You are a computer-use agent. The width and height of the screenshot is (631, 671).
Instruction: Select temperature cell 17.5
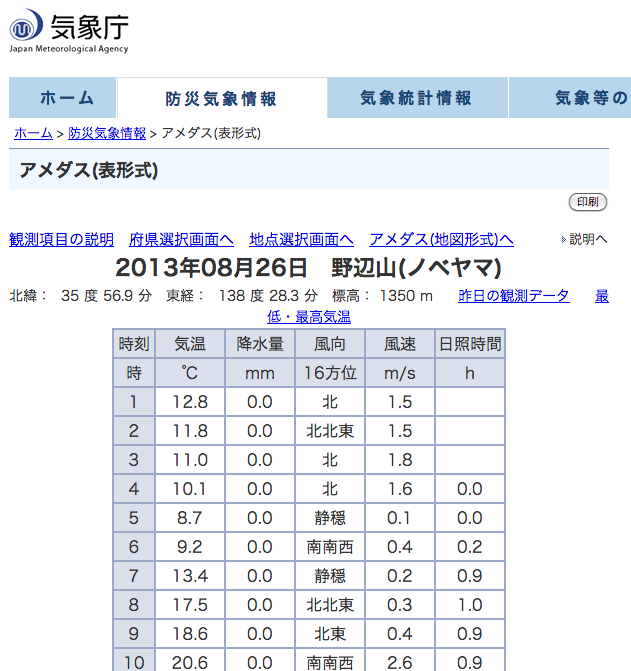tap(190, 605)
